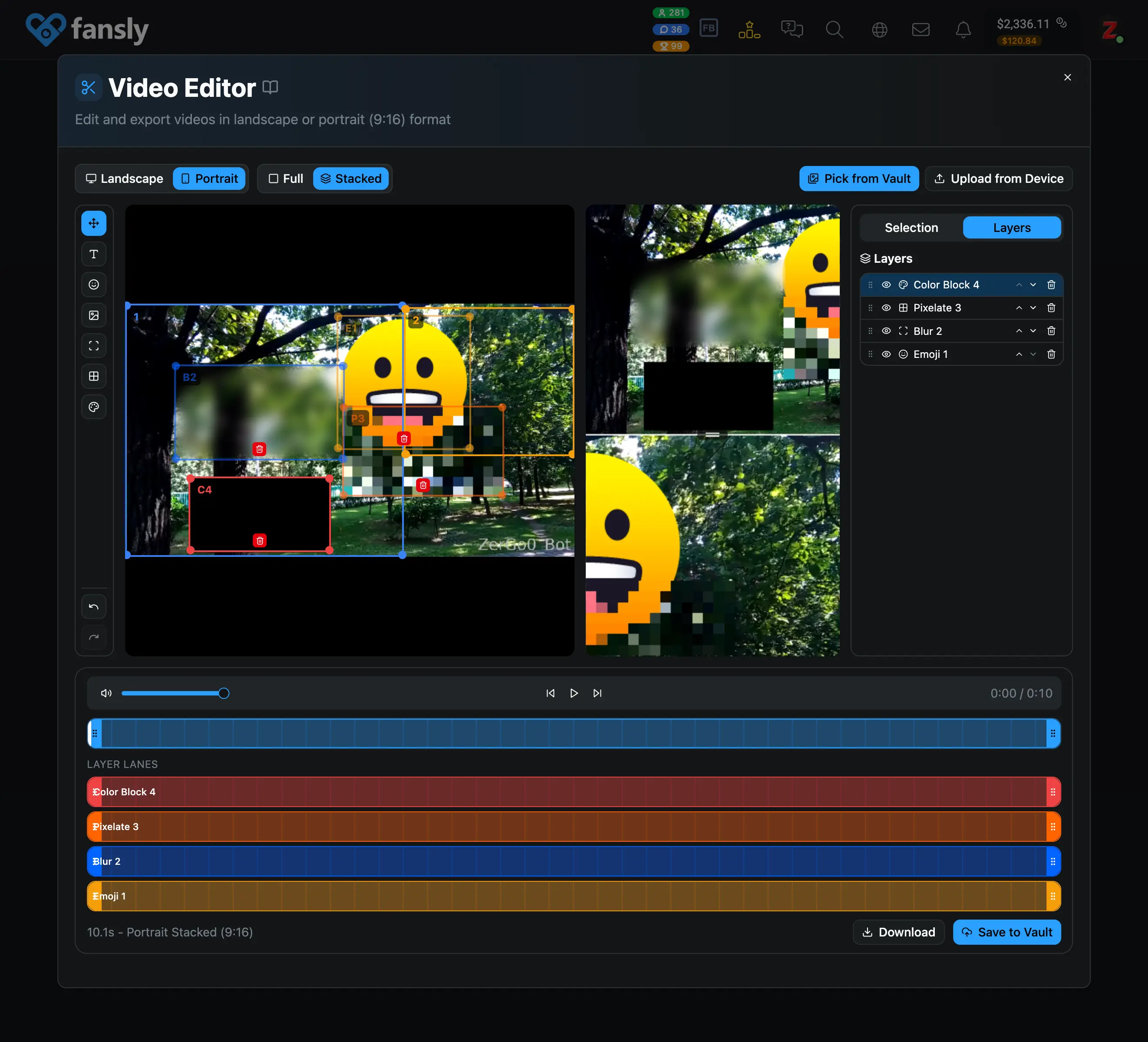Screen dimensions: 1148x1042
Task: Open the Emoji tool
Action: click(x=93, y=284)
